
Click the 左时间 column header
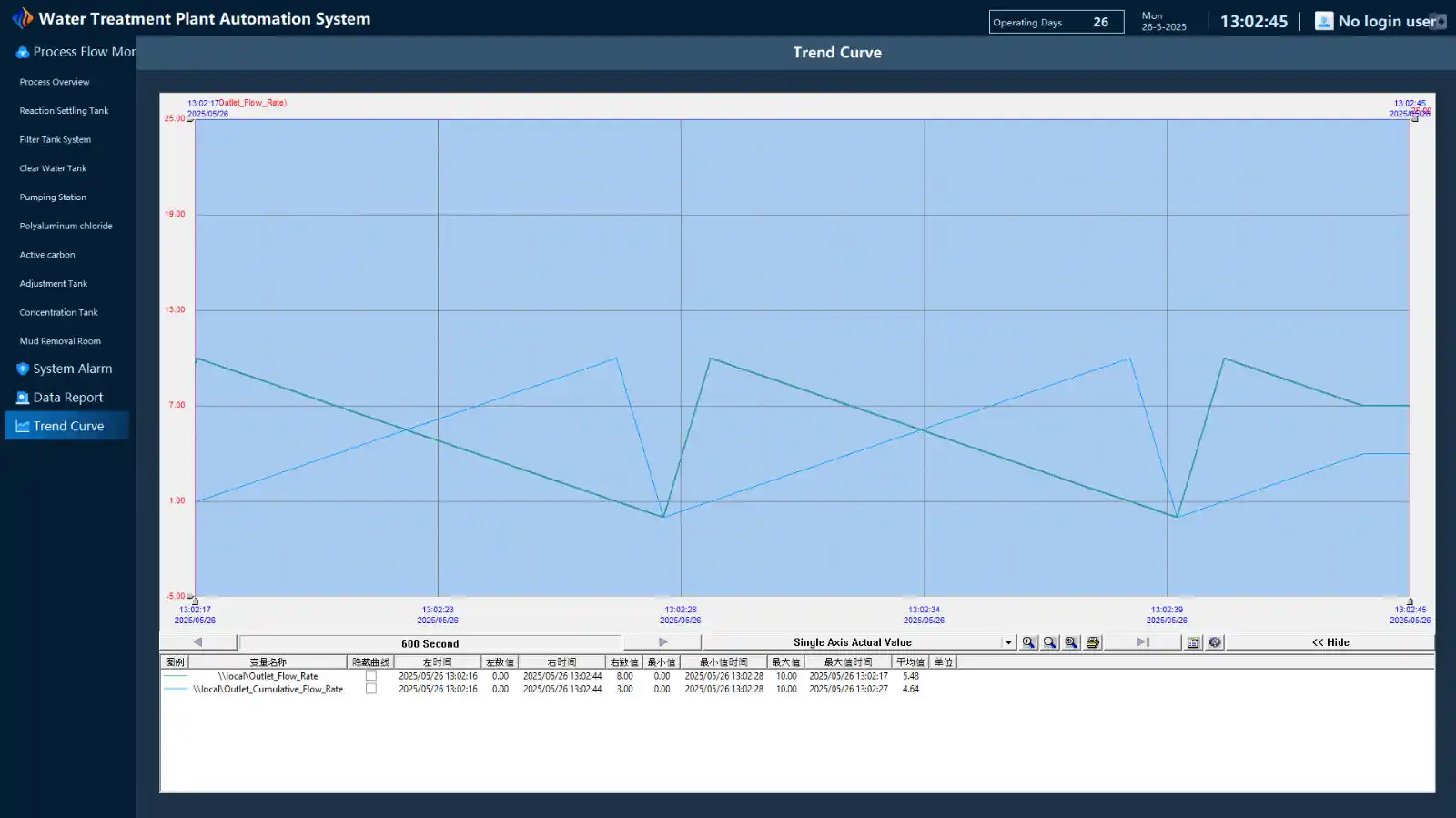437,662
